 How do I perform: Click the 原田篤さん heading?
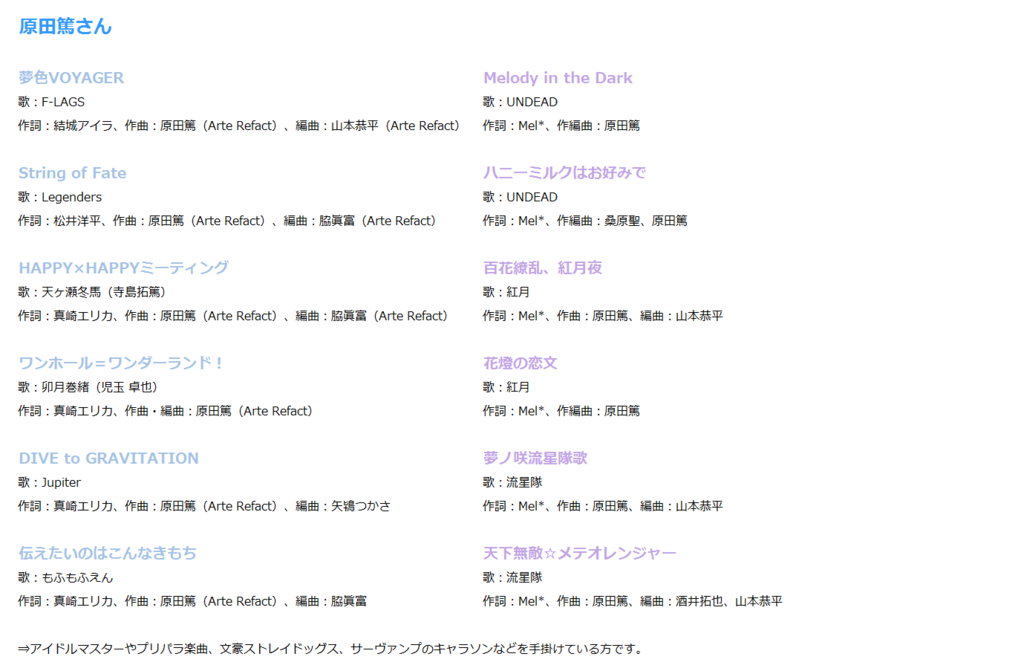(x=65, y=26)
